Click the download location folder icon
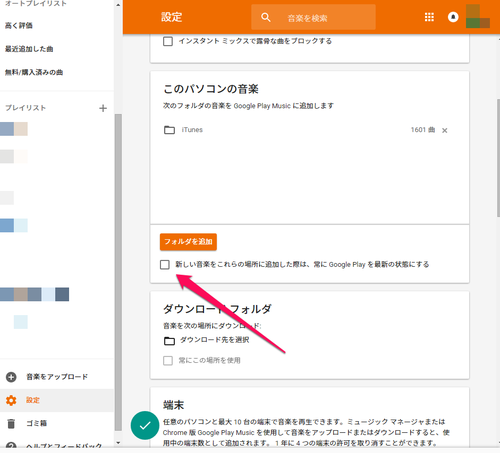Screen dimensions: 500x453 (x=169, y=341)
